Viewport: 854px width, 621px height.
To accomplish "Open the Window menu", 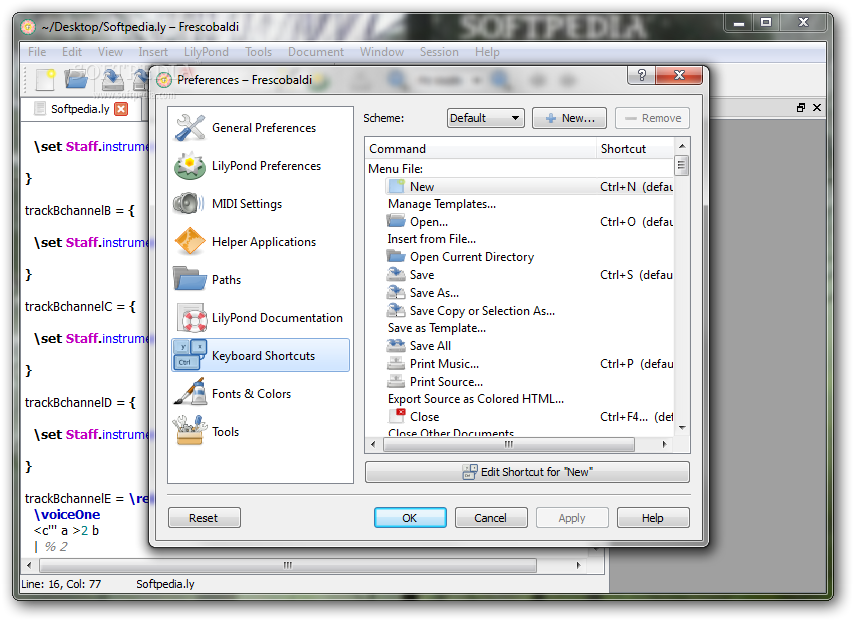I will coord(382,52).
